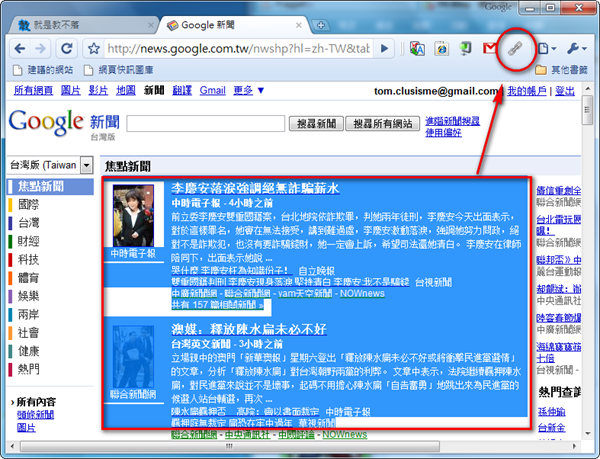Open headline 李慶安落淚強調絕無詐騙薪水
Image resolution: width=600 pixels, height=459 pixels.
(255, 188)
